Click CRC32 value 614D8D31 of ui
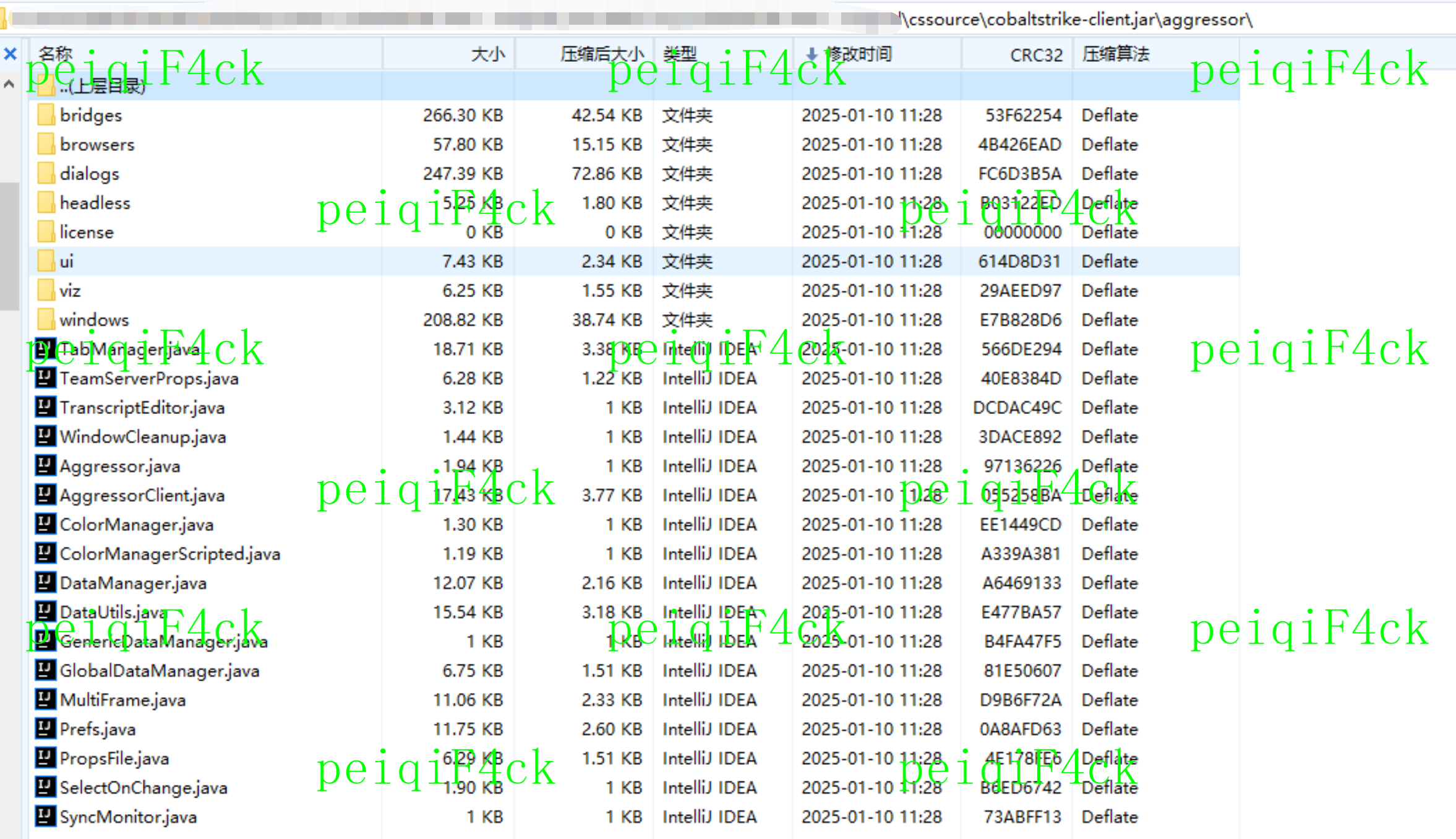 click(1019, 262)
